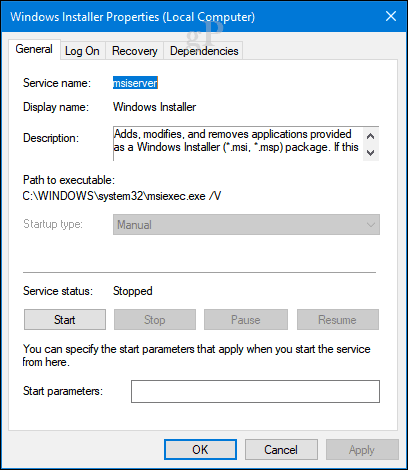Switch to the Log On tab
Screen dimensions: 408x470
click(x=82, y=51)
